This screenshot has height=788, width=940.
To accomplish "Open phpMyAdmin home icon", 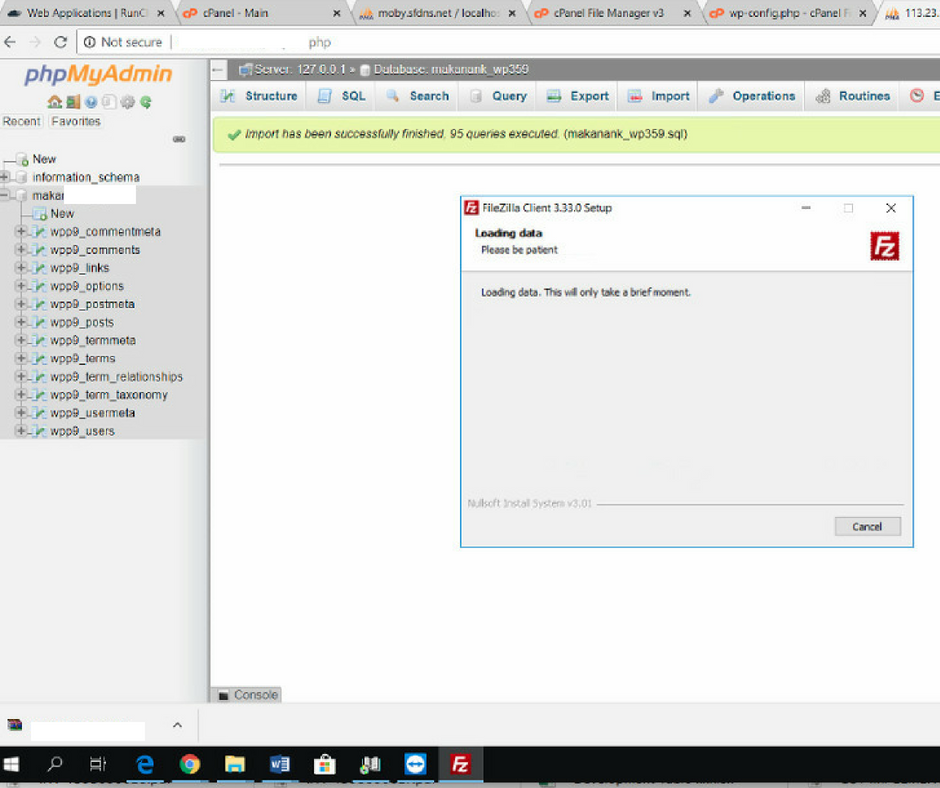I will click(x=55, y=102).
